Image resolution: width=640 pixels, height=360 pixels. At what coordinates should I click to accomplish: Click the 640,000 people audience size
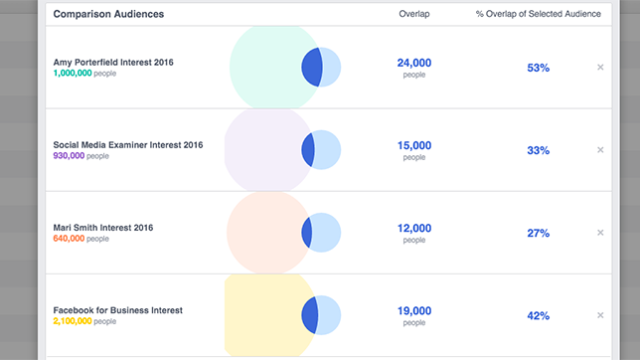click(x=81, y=239)
